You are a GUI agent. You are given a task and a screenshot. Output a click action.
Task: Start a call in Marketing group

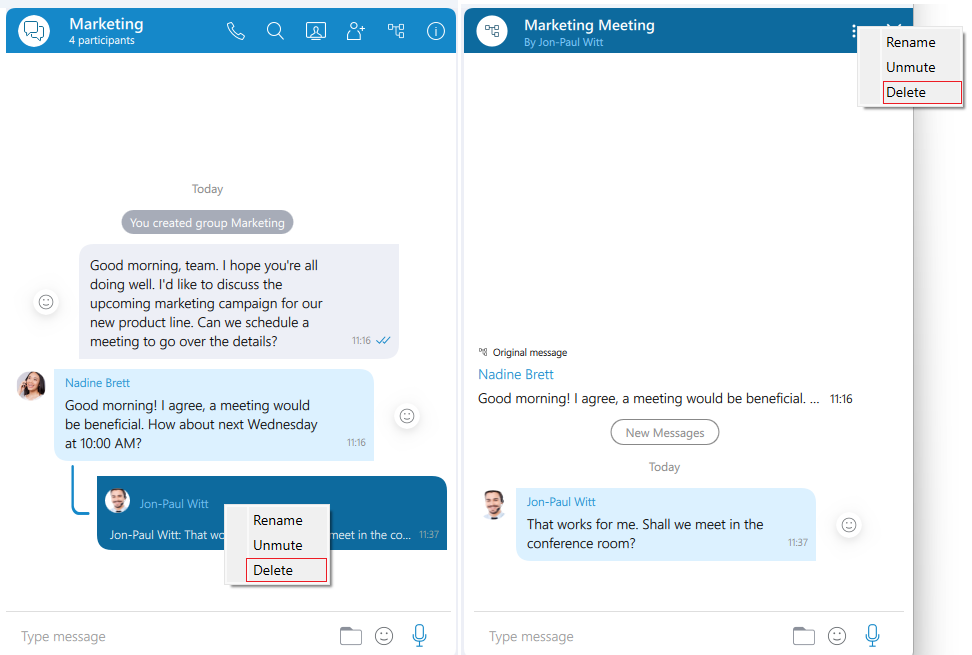(236, 30)
